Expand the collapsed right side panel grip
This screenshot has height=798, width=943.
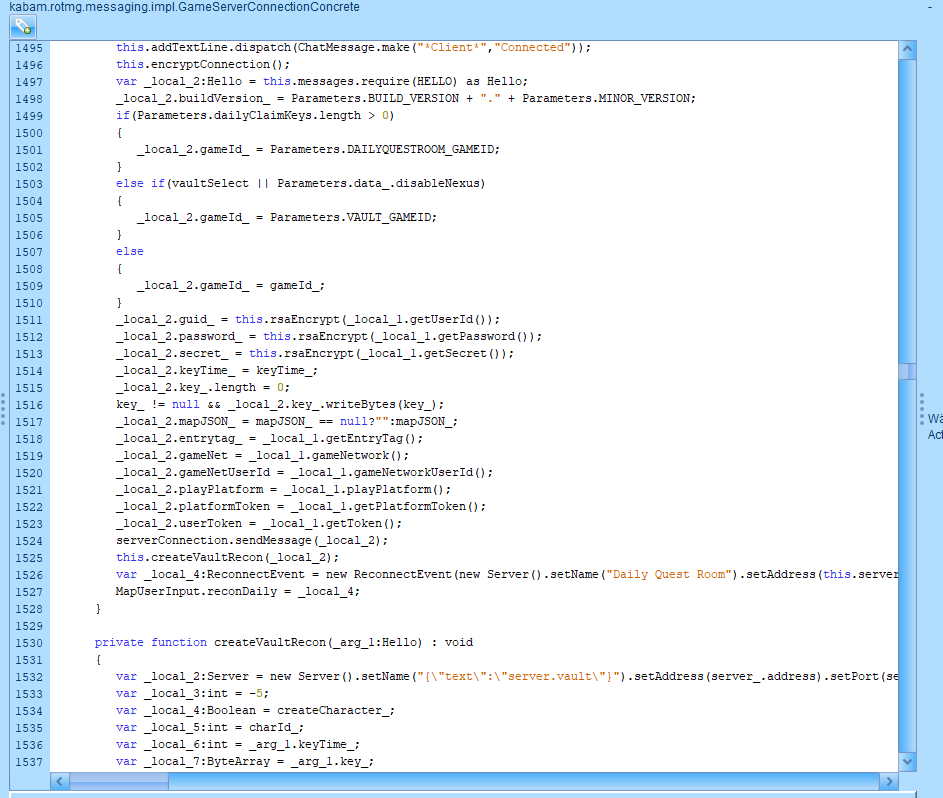(x=922, y=410)
